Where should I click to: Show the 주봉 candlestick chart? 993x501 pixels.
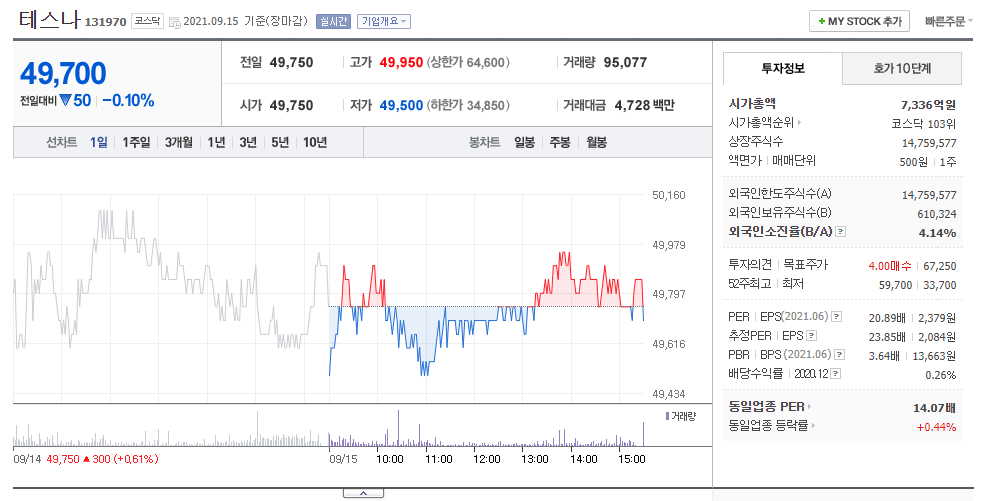pyautogui.click(x=560, y=143)
